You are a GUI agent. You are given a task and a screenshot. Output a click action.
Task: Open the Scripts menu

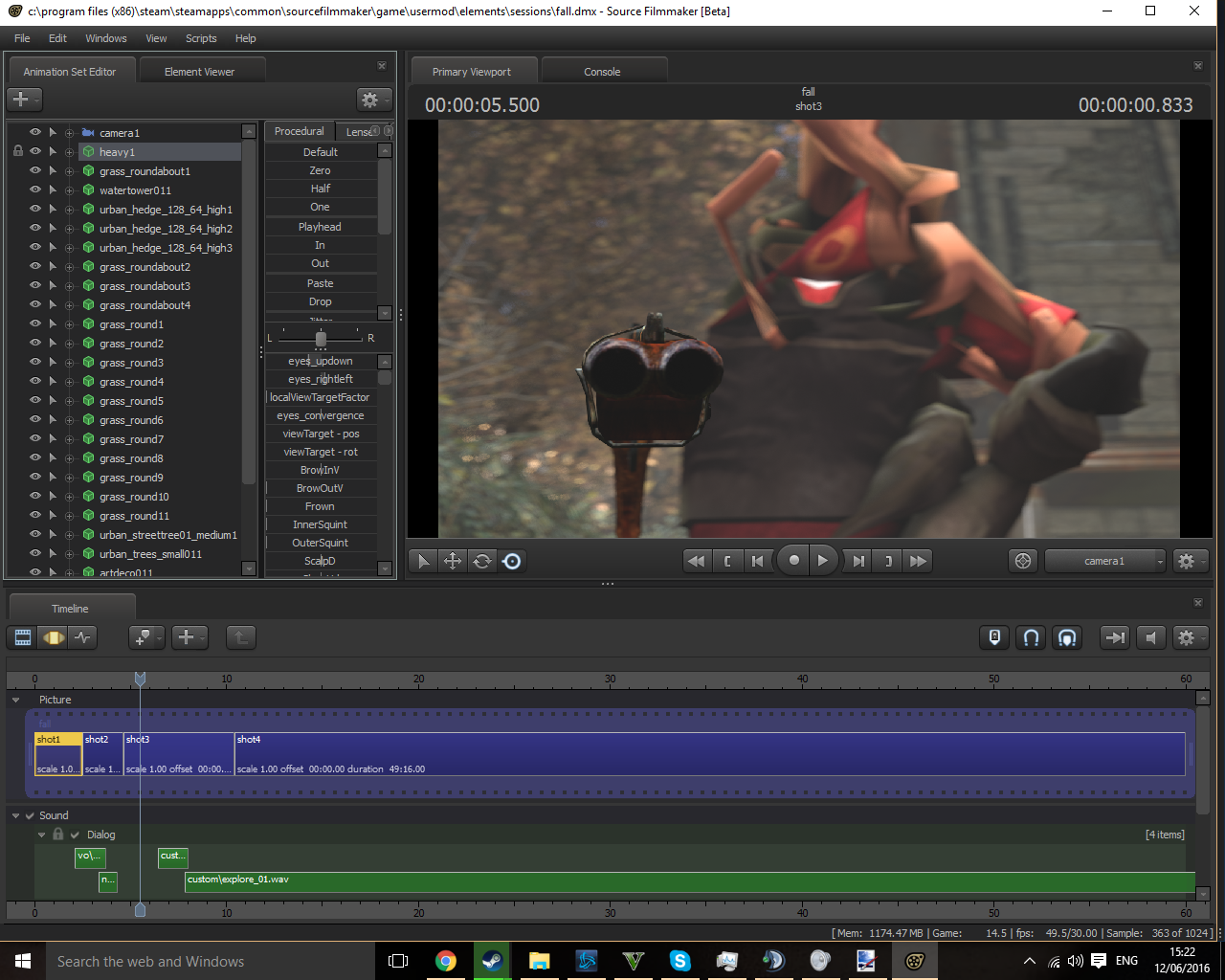coord(201,38)
